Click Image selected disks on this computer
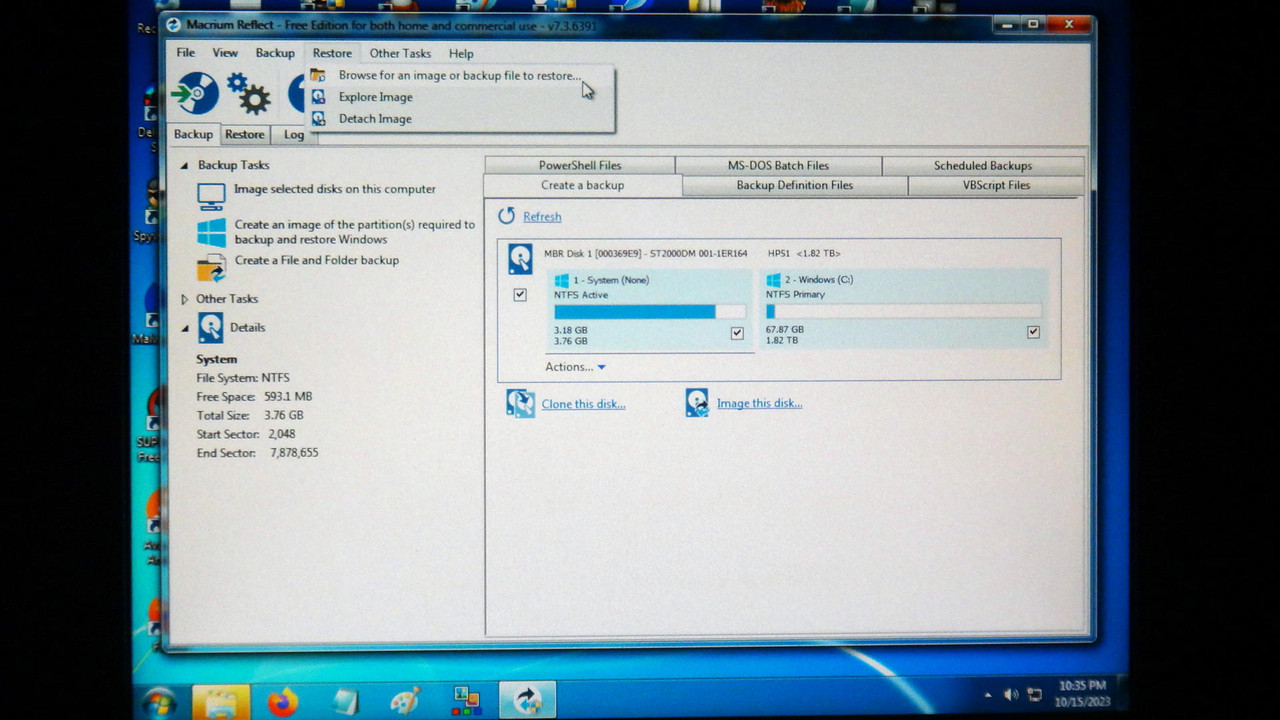Screen dimensions: 1280x720 (335, 189)
